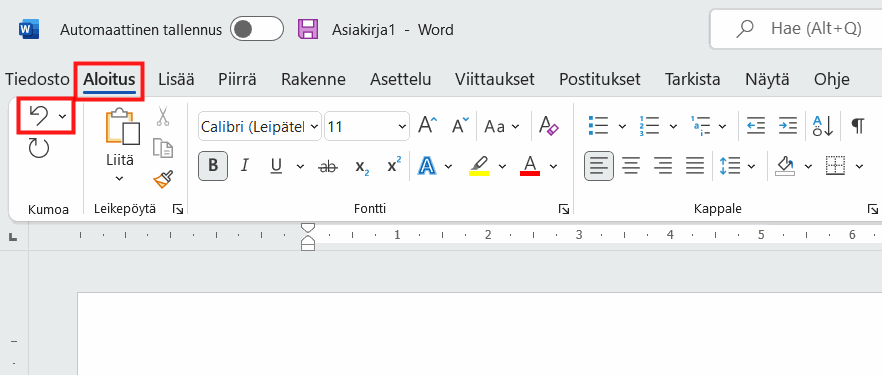Apply yellow text highlight color
This screenshot has width=882, height=375.
pyautogui.click(x=479, y=166)
